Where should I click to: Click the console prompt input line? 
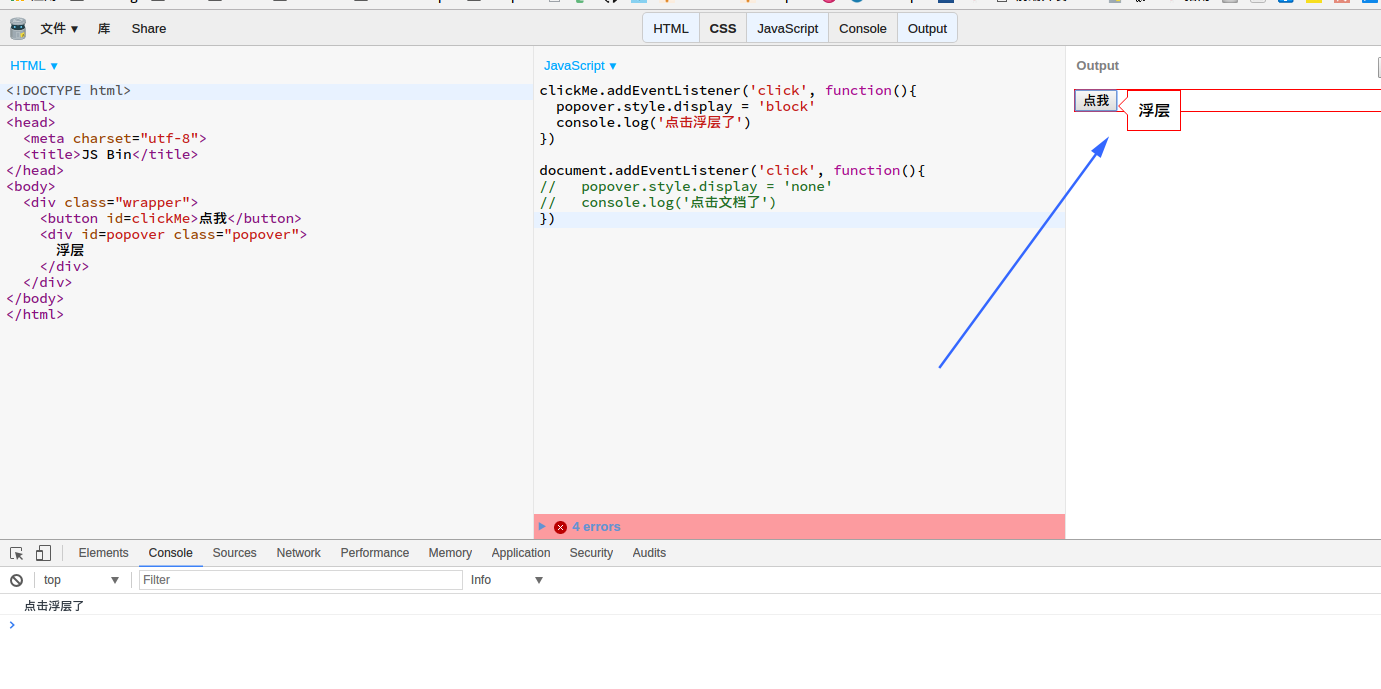click(690, 625)
